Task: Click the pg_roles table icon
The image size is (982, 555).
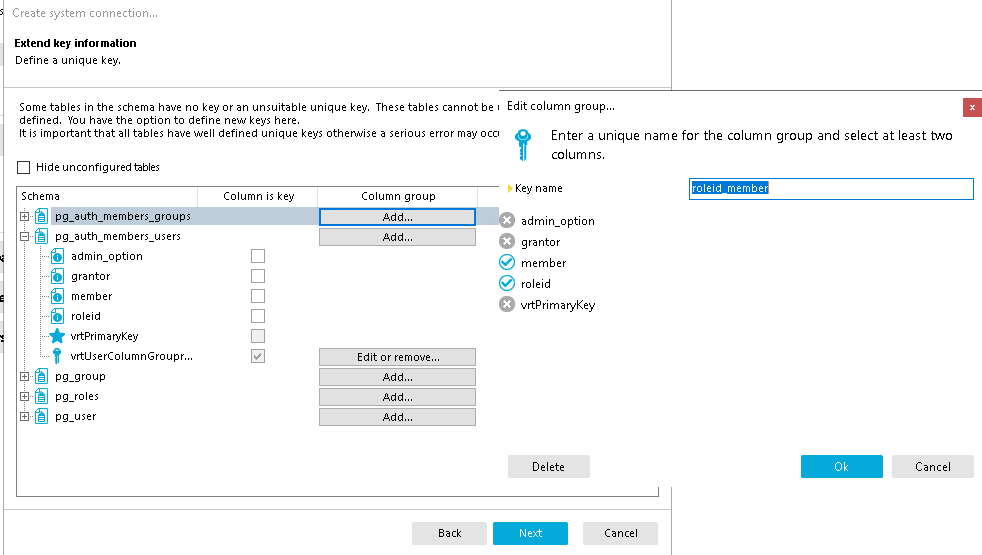Action: click(41, 397)
